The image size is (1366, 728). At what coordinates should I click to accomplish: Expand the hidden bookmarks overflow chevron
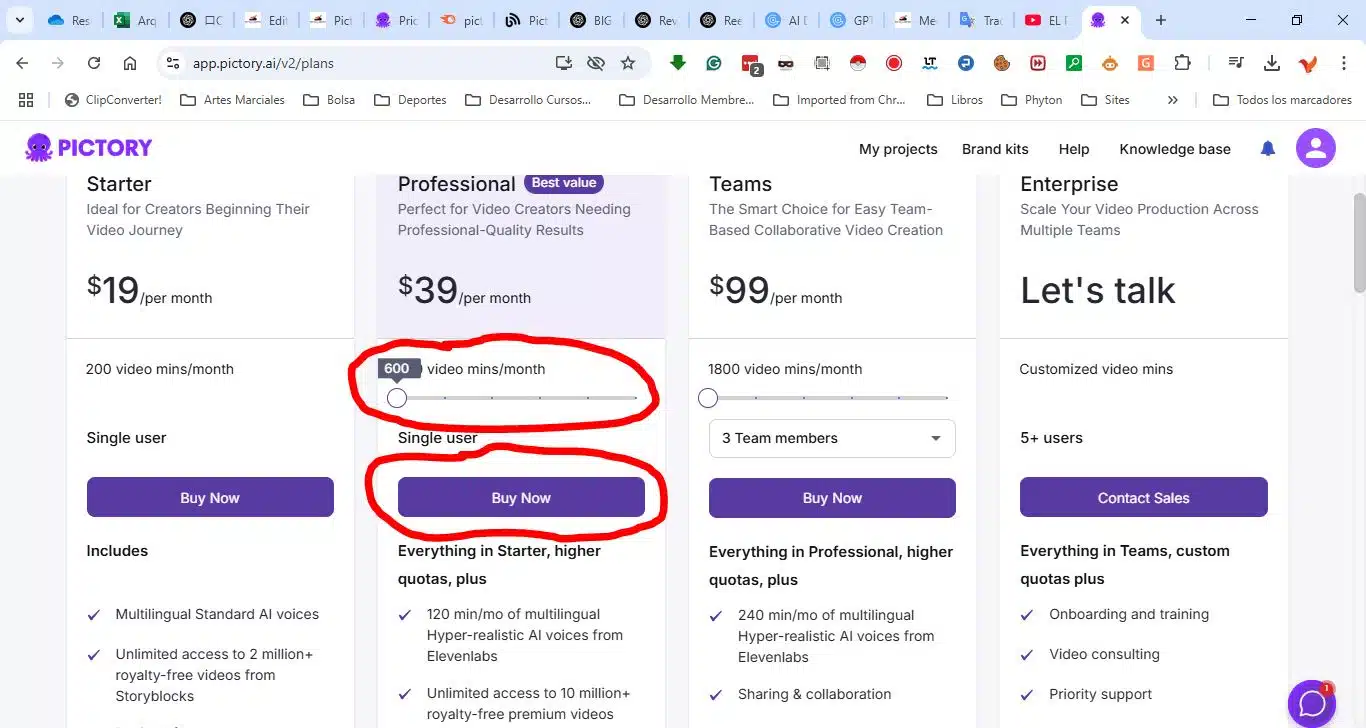click(1173, 100)
